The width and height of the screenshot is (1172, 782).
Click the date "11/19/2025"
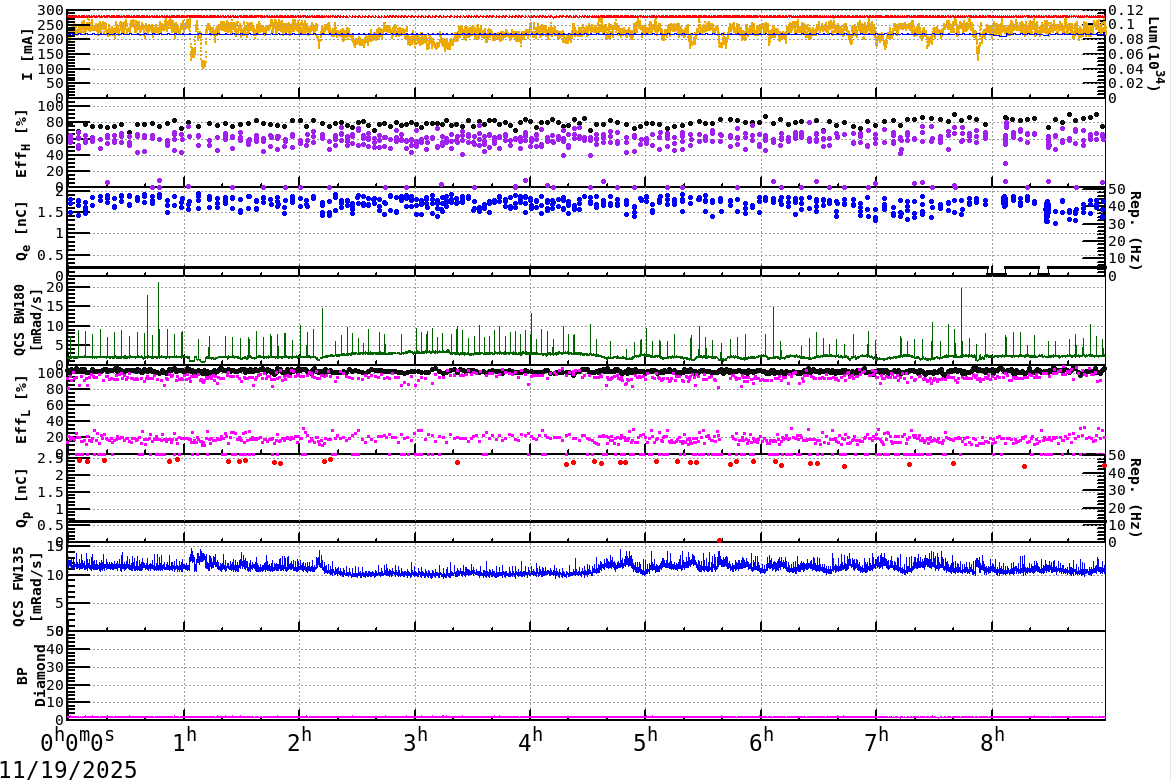(x=68, y=770)
